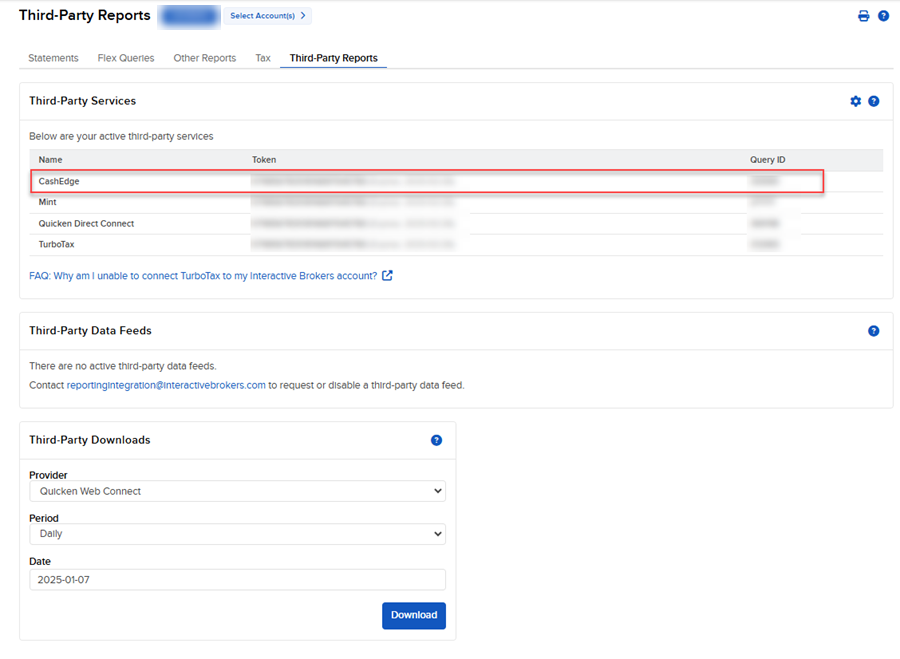Click the print icon at top right
Image resolution: width=900 pixels, height=659 pixels.
pos(864,16)
